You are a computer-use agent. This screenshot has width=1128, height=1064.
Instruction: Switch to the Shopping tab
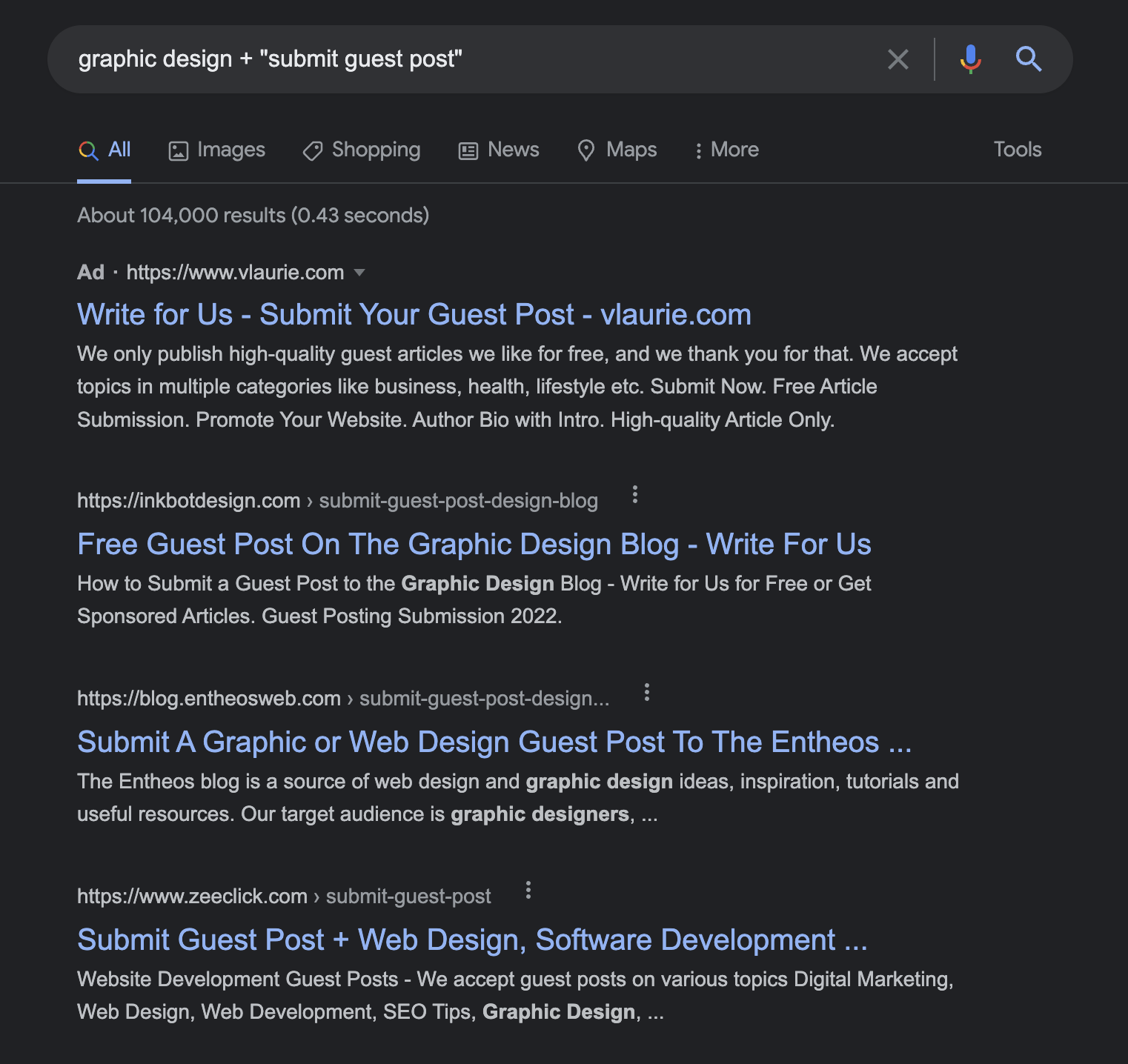coord(362,150)
